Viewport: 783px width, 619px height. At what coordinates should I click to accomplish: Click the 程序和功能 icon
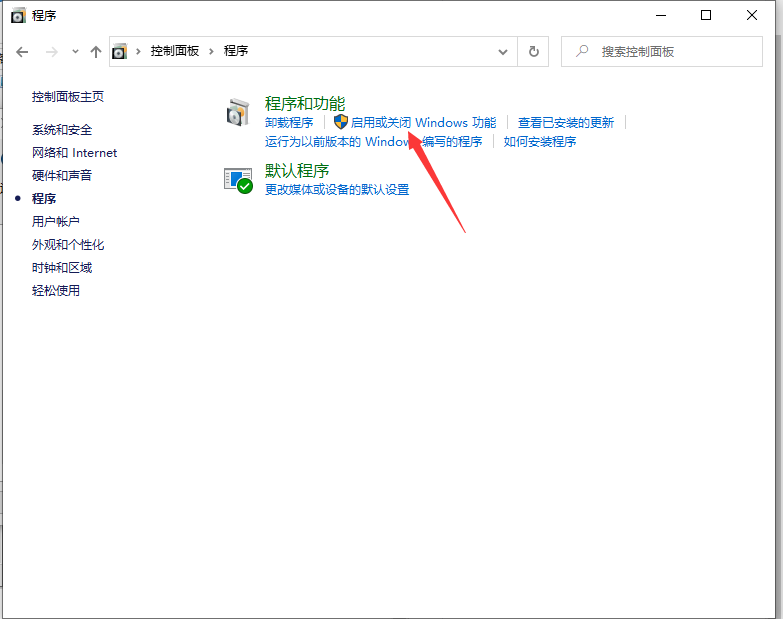[x=238, y=113]
